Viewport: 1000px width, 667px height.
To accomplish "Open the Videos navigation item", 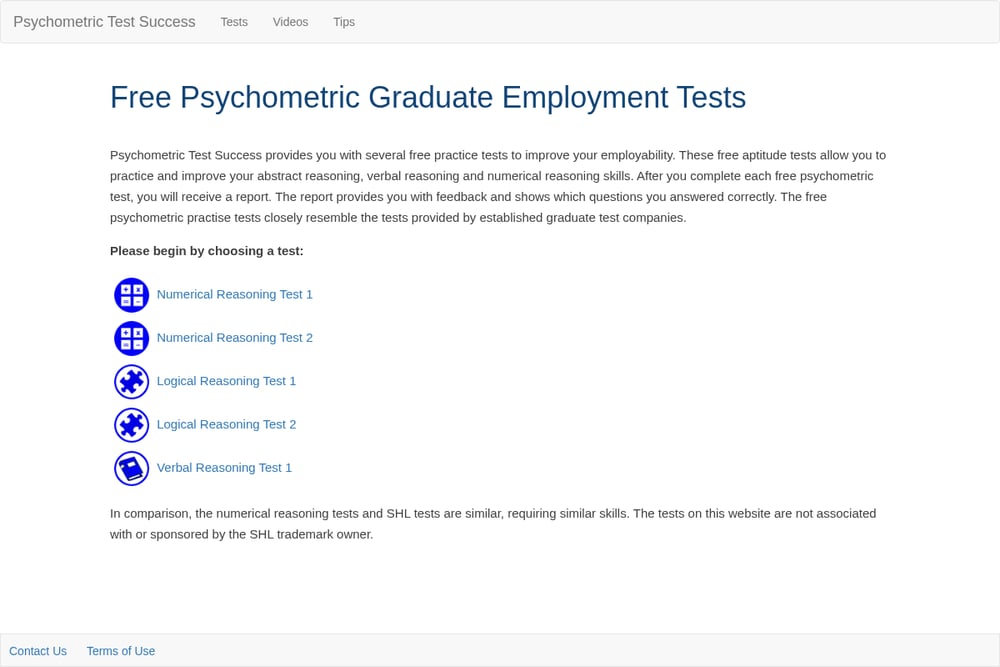I will tap(290, 22).
